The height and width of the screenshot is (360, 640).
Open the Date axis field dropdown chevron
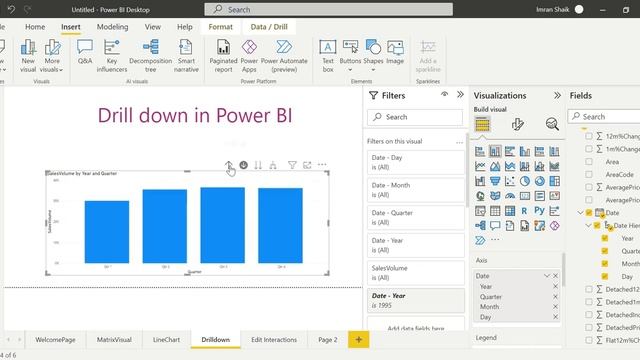(547, 276)
